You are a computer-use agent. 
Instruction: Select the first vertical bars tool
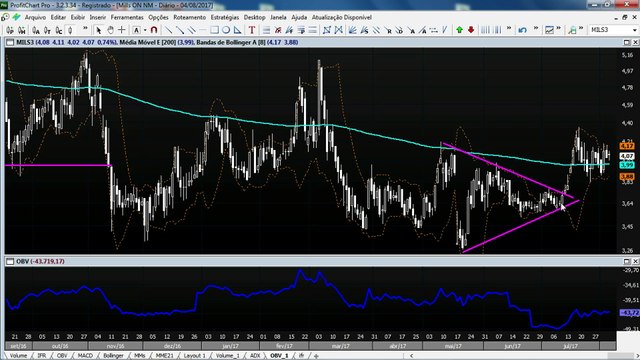tap(486, 30)
